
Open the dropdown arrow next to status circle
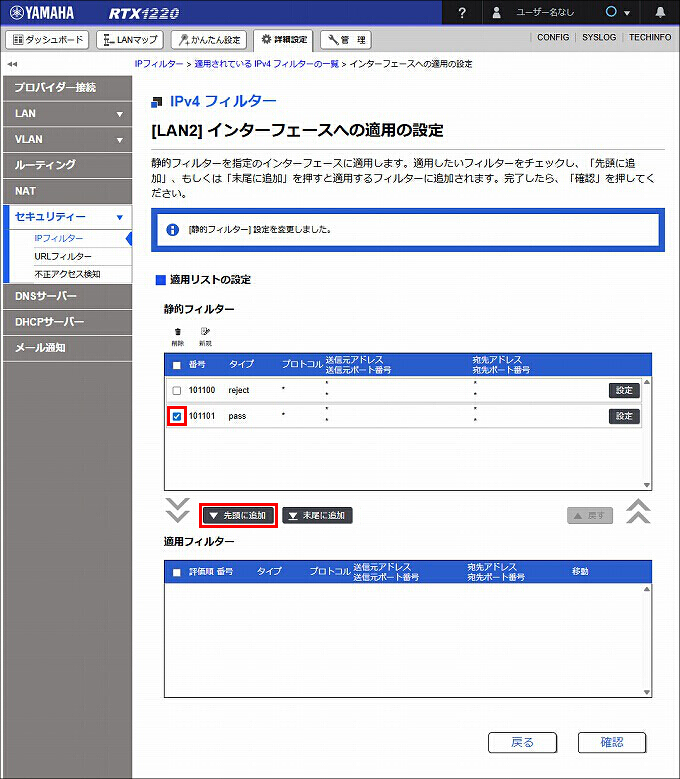coord(627,13)
